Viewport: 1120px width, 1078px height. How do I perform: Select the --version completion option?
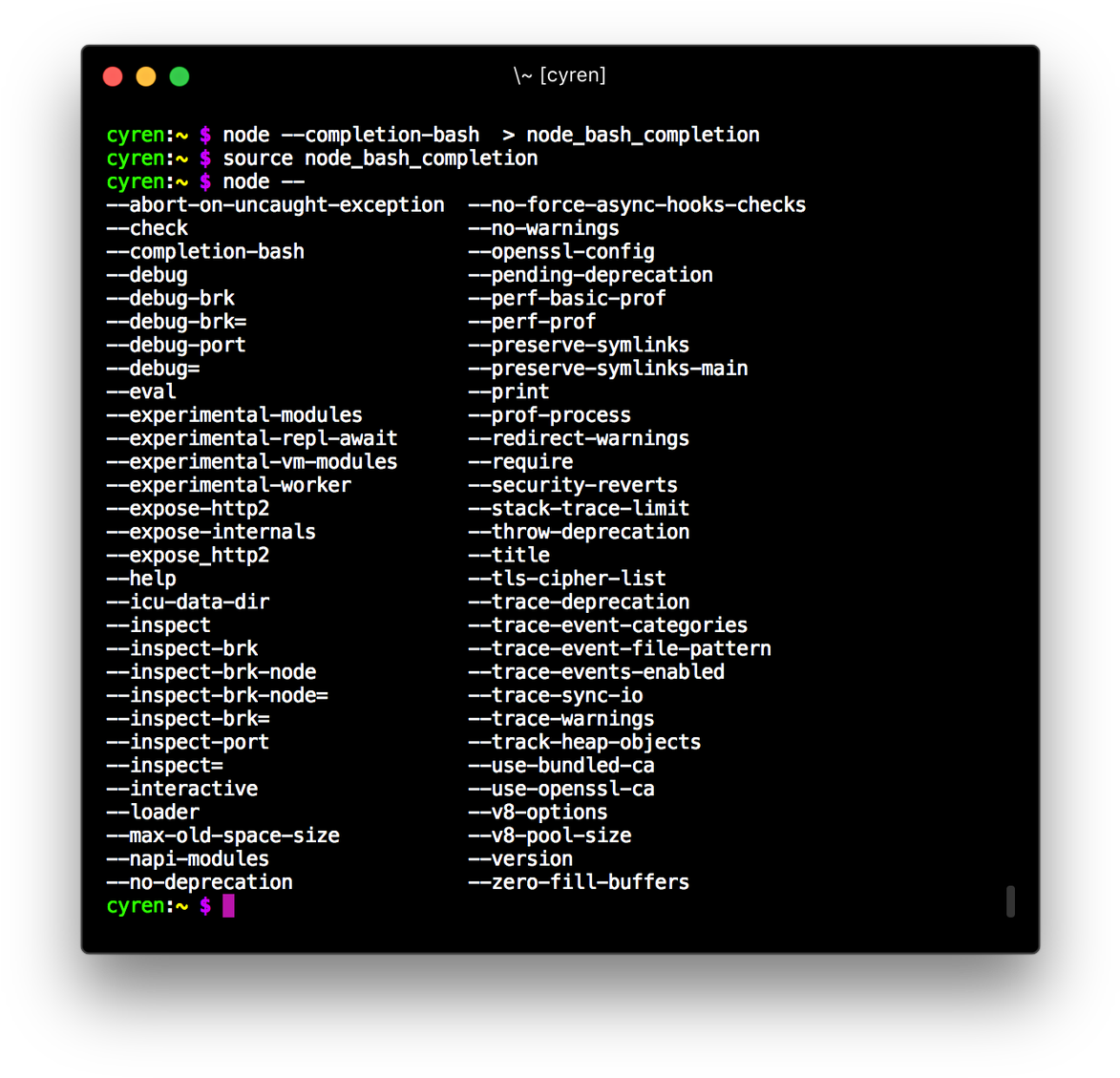(x=520, y=858)
